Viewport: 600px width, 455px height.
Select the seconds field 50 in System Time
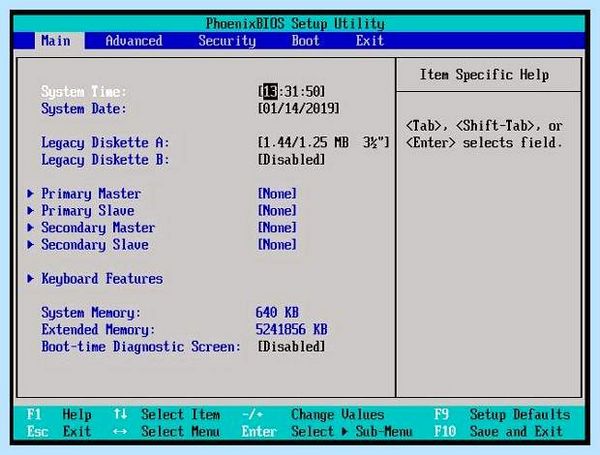[x=313, y=92]
